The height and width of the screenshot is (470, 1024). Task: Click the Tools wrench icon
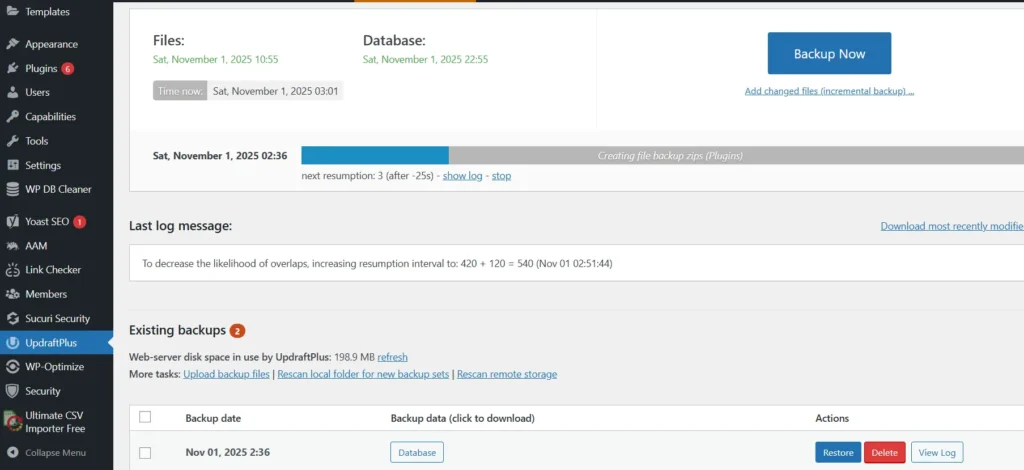[12, 141]
